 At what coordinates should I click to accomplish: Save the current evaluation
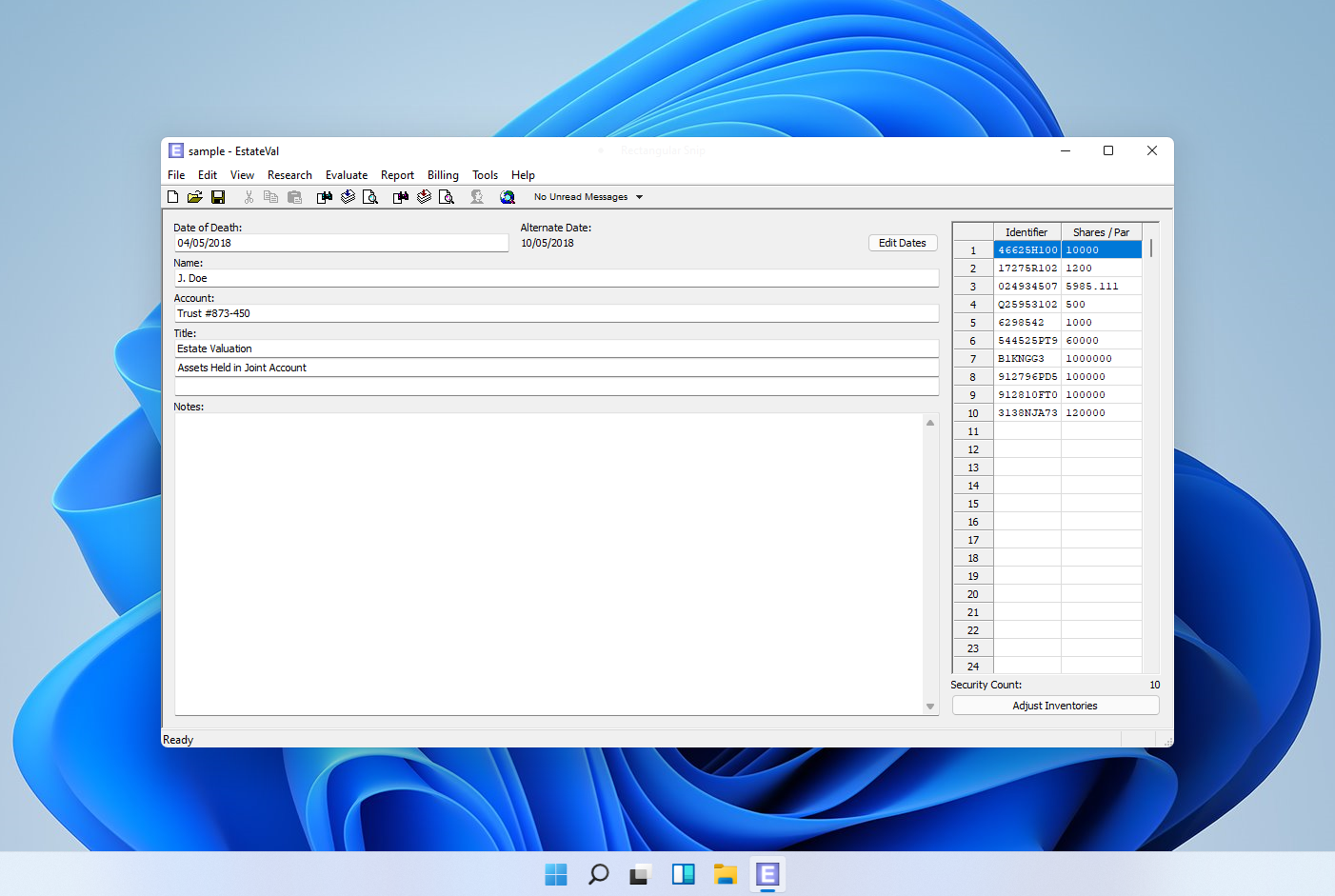[x=218, y=196]
